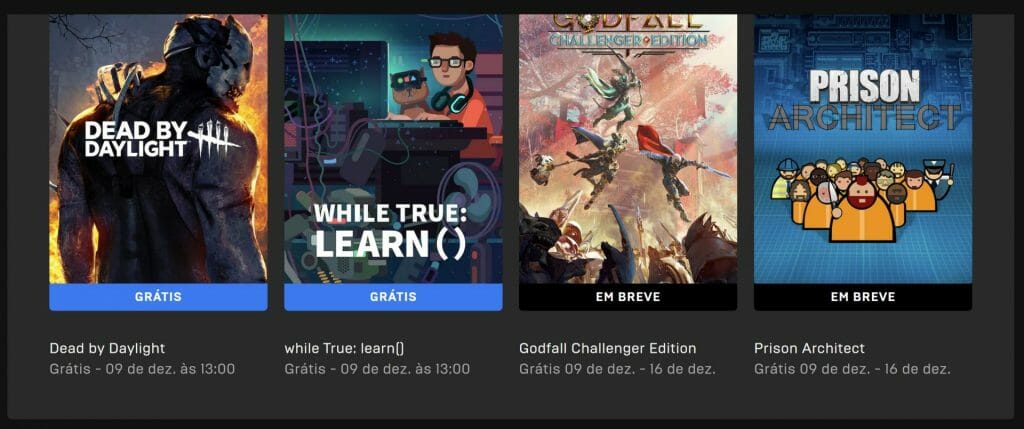Click the Godfall Challenger Edition logo on the cover
The image size is (1024, 429).
628,31
